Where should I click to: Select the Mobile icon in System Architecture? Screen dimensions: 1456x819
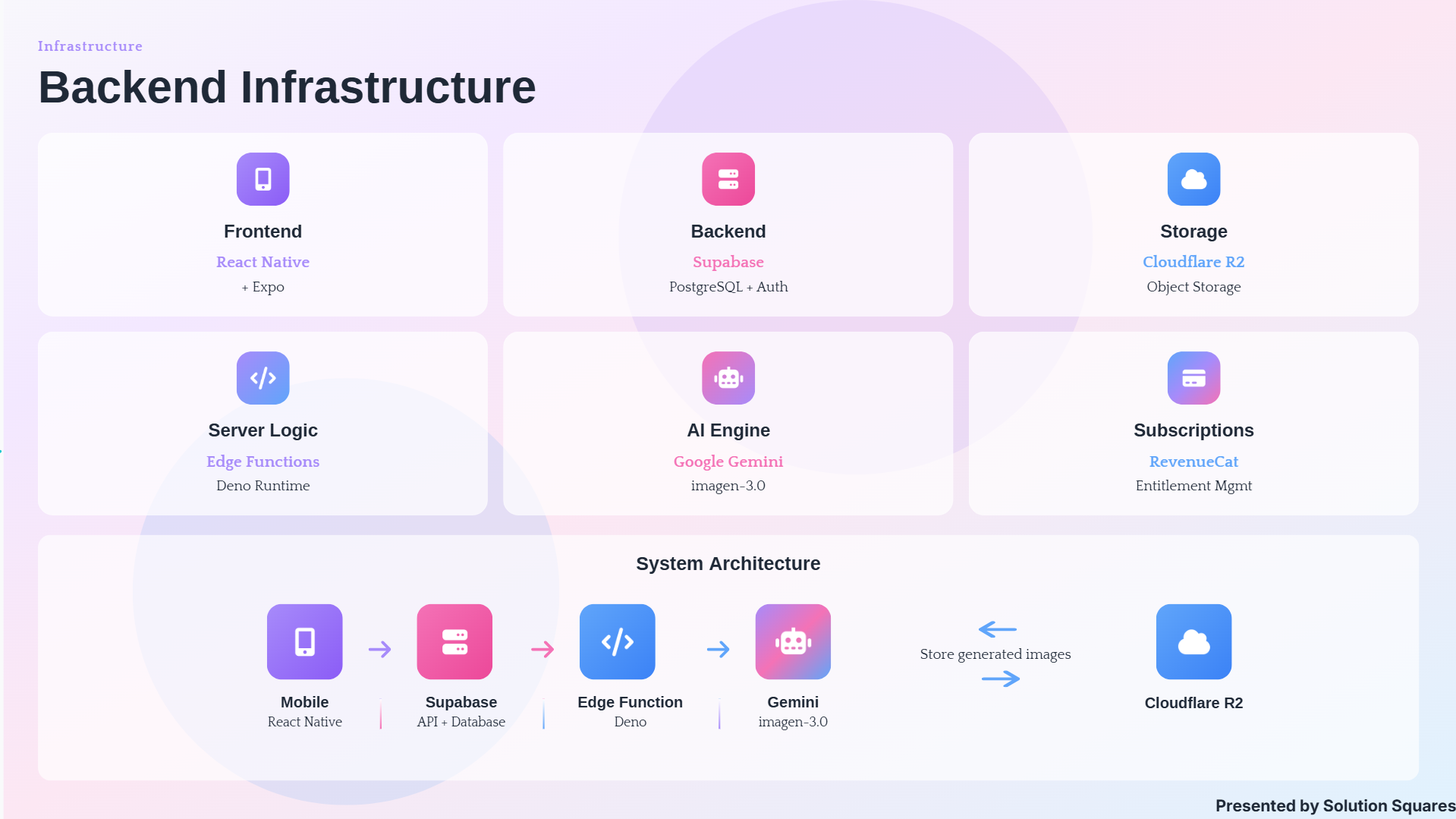[x=305, y=641]
